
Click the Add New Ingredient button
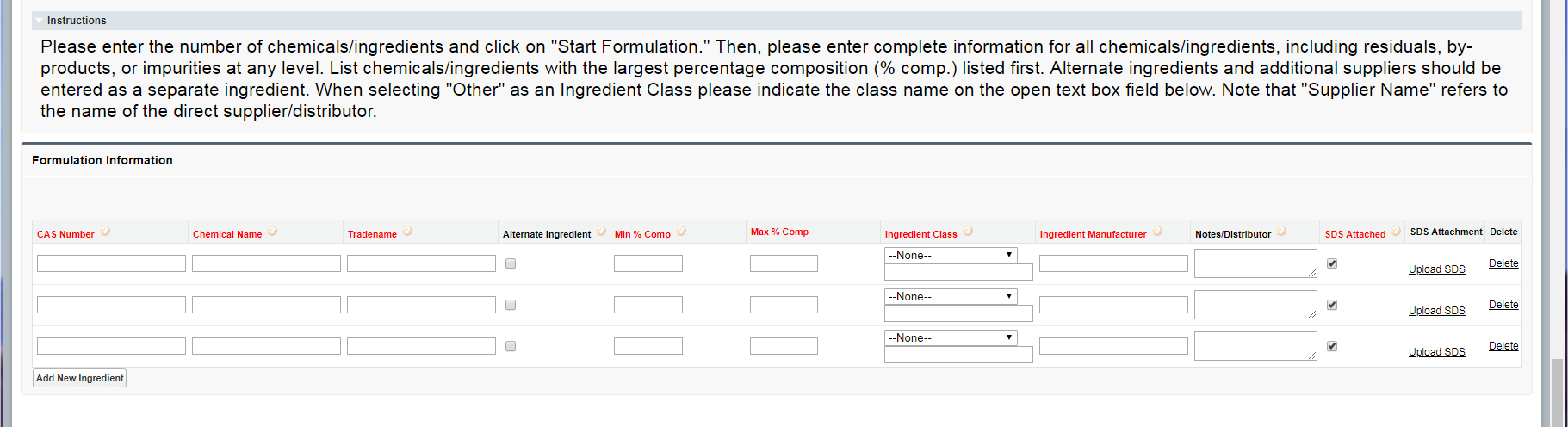tap(80, 378)
